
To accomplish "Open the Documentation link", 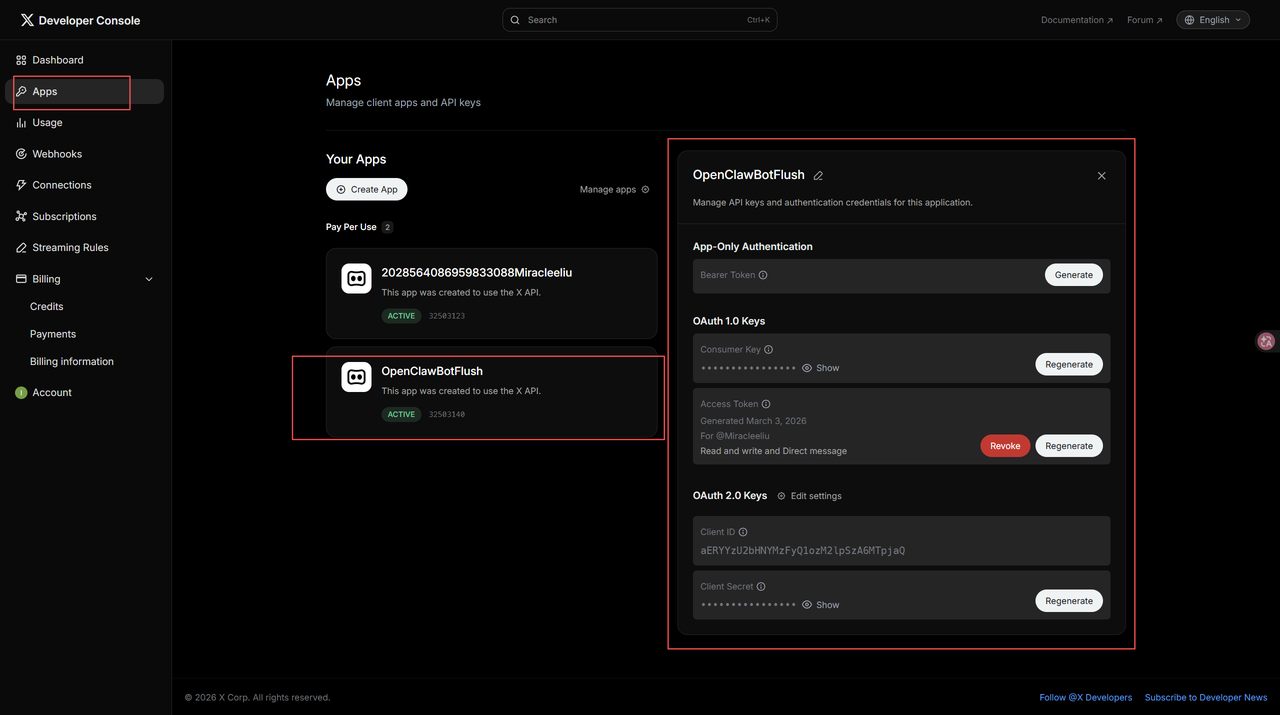I will click(1077, 20).
